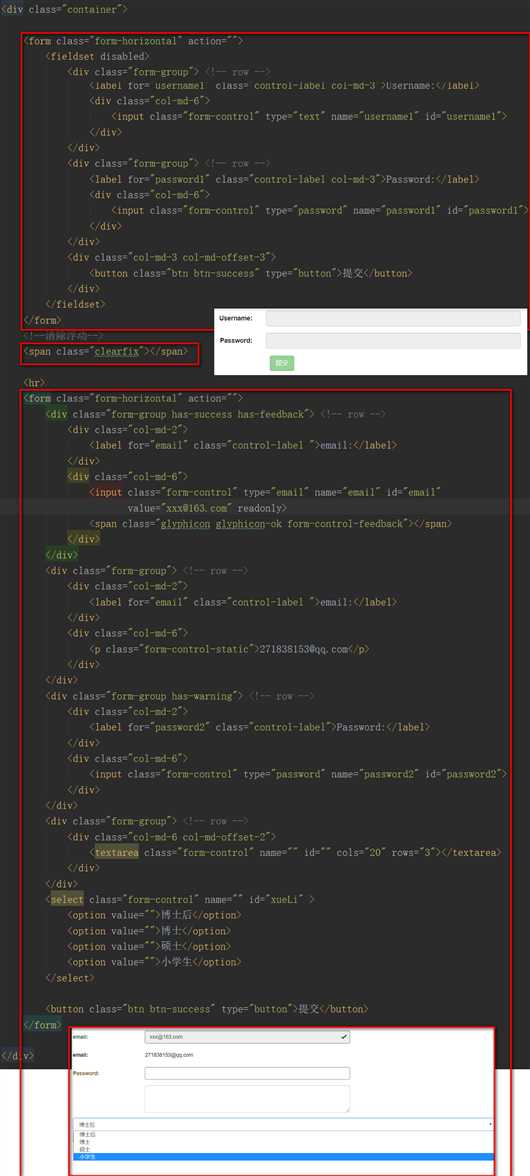
Task: Click the clearfix class name in code
Action: coord(117,351)
